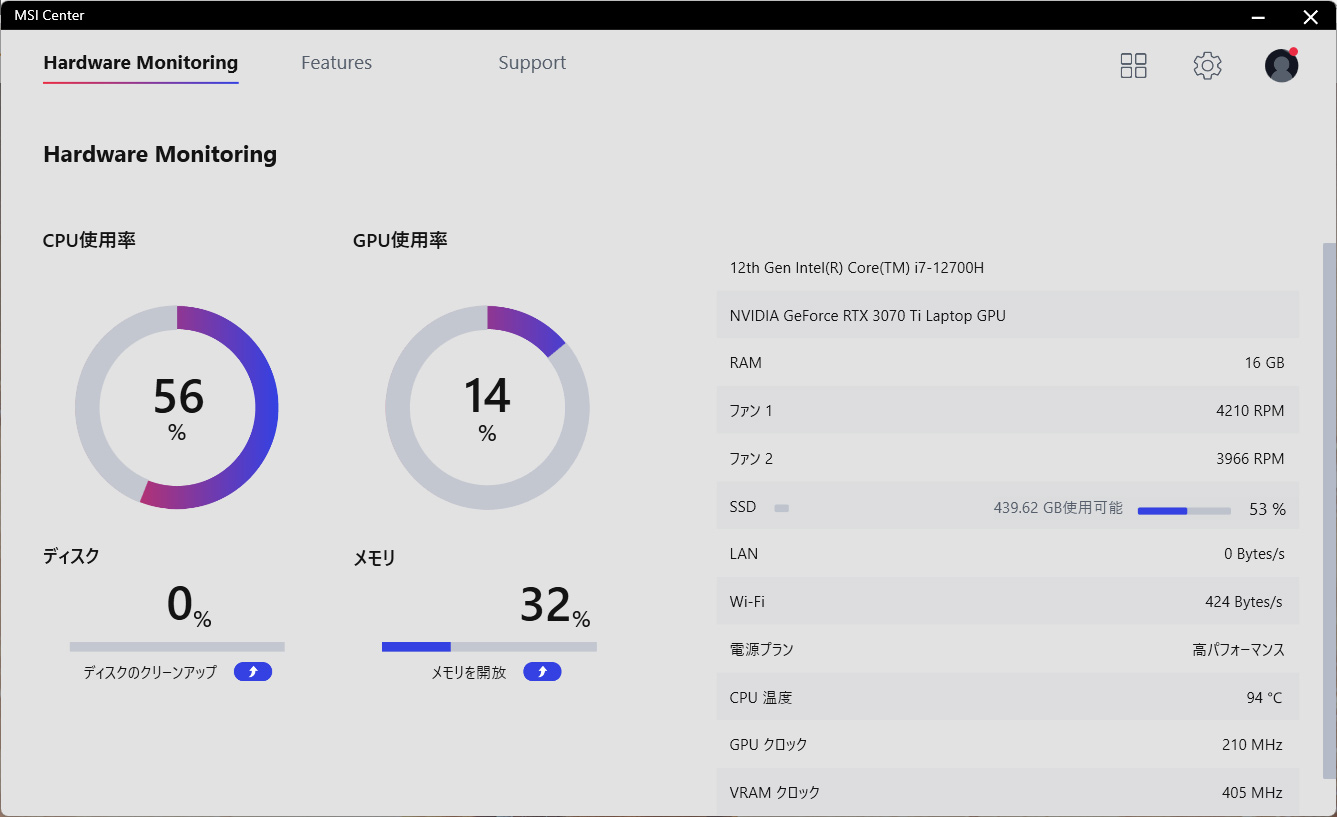
Task: Open the Features tab
Action: tap(336, 63)
